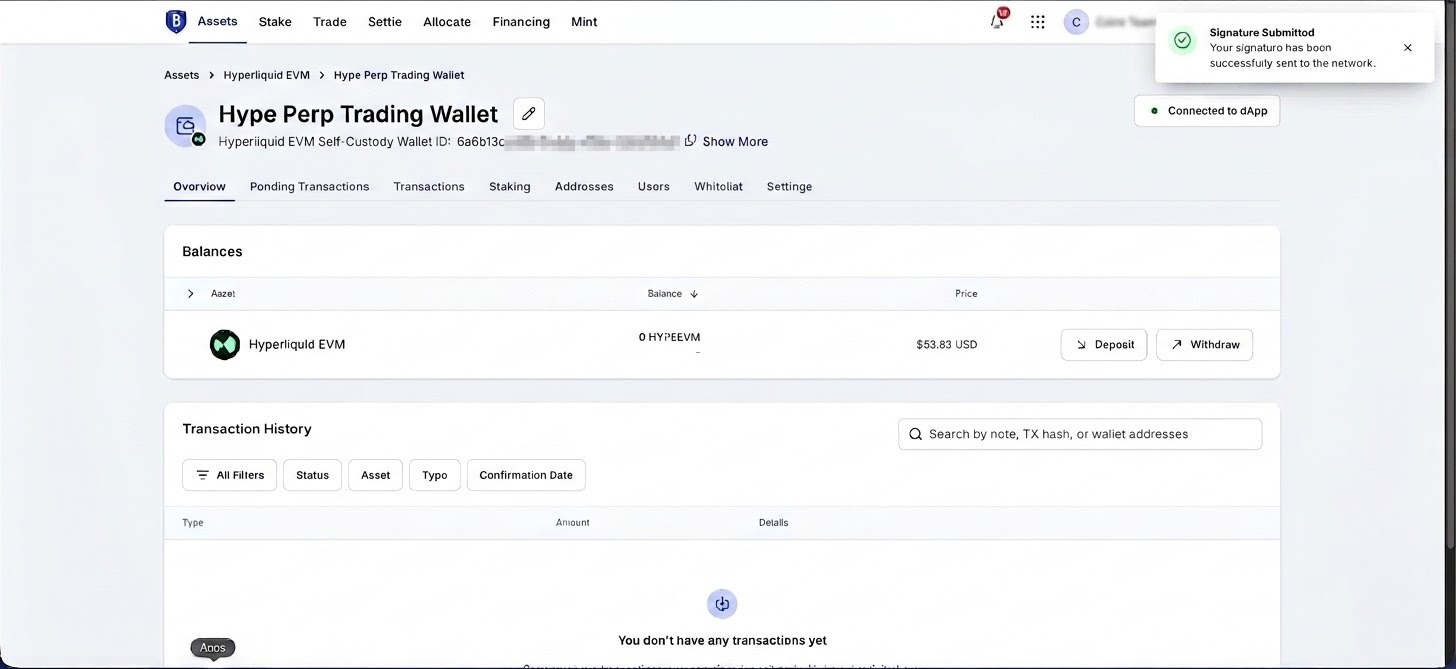Open the Trade menu
This screenshot has width=1456, height=669.
coord(330,22)
